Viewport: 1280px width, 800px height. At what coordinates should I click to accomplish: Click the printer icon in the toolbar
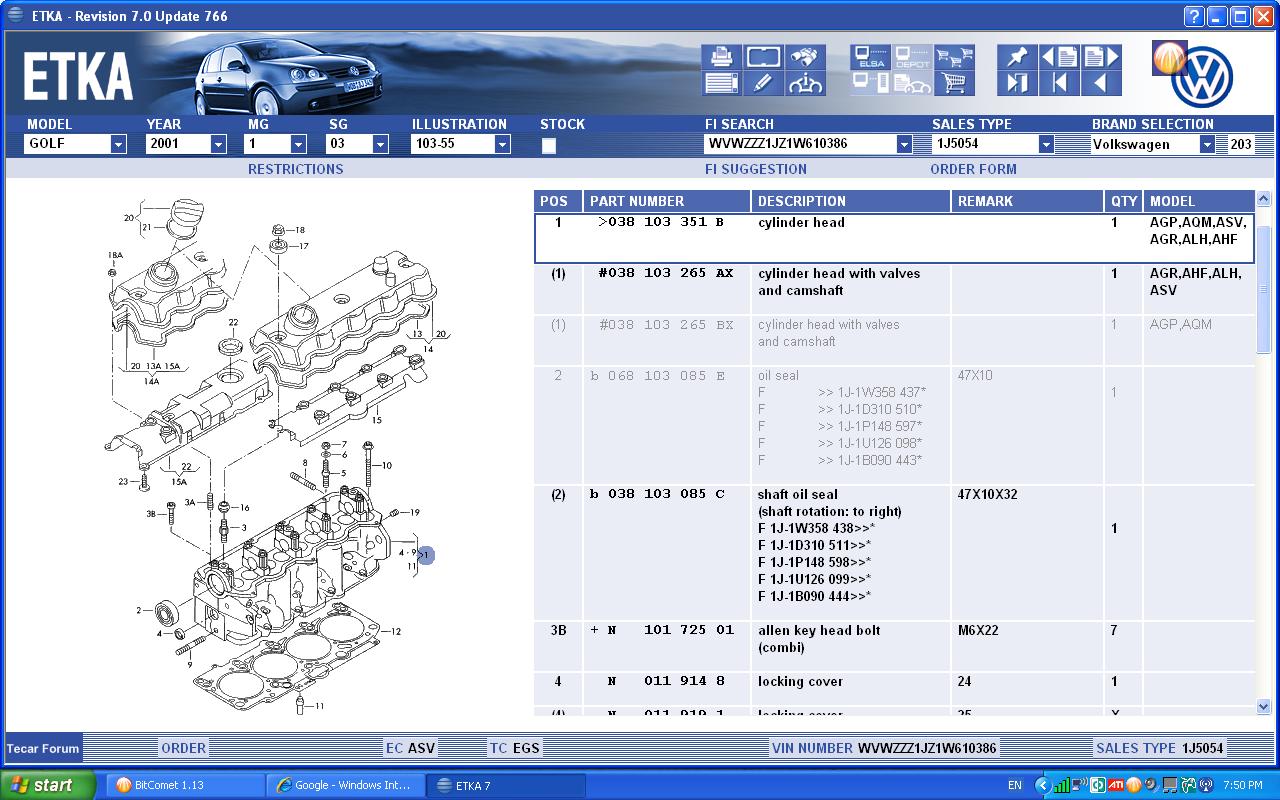(721, 57)
